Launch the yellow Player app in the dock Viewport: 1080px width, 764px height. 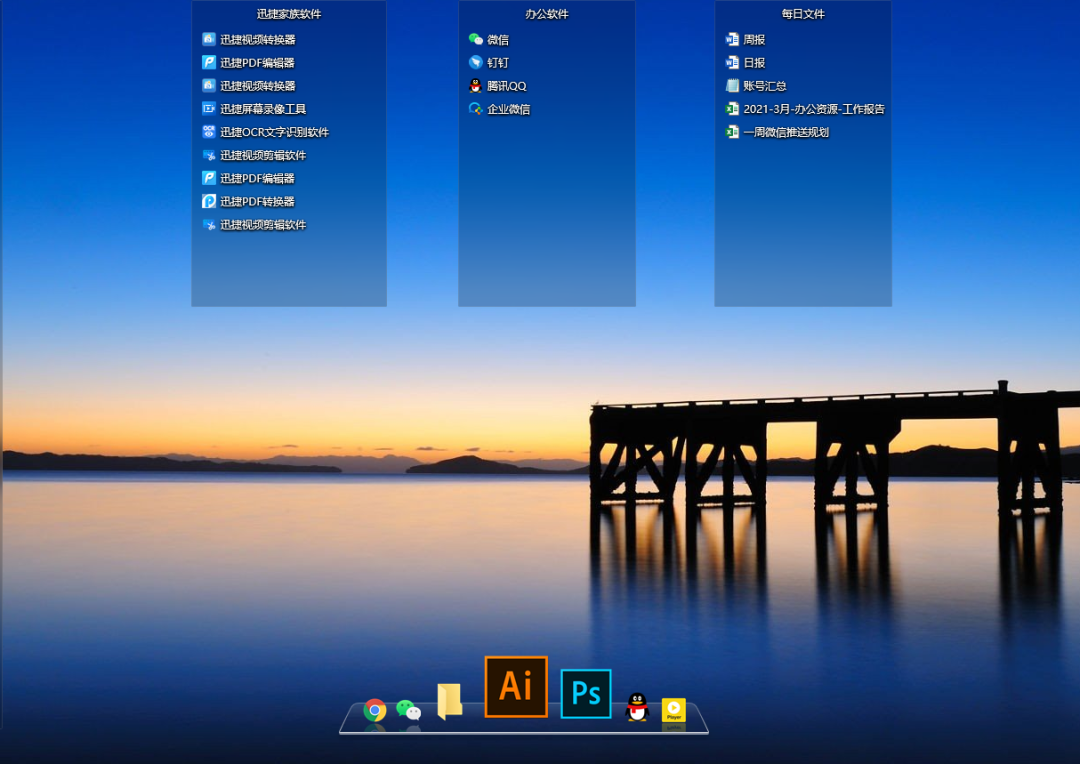pyautogui.click(x=674, y=710)
